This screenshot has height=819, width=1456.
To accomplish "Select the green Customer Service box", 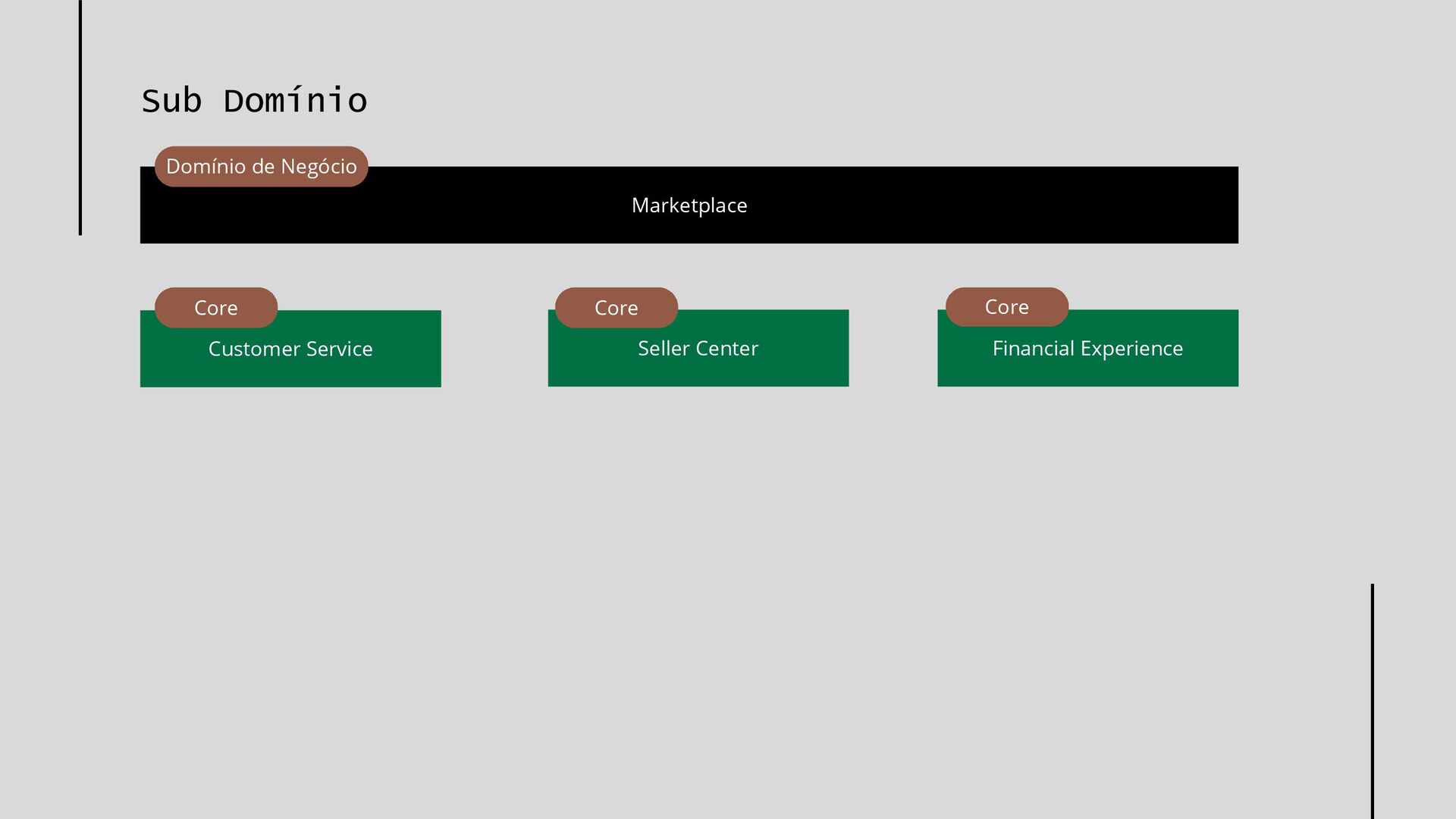I will pos(290,349).
